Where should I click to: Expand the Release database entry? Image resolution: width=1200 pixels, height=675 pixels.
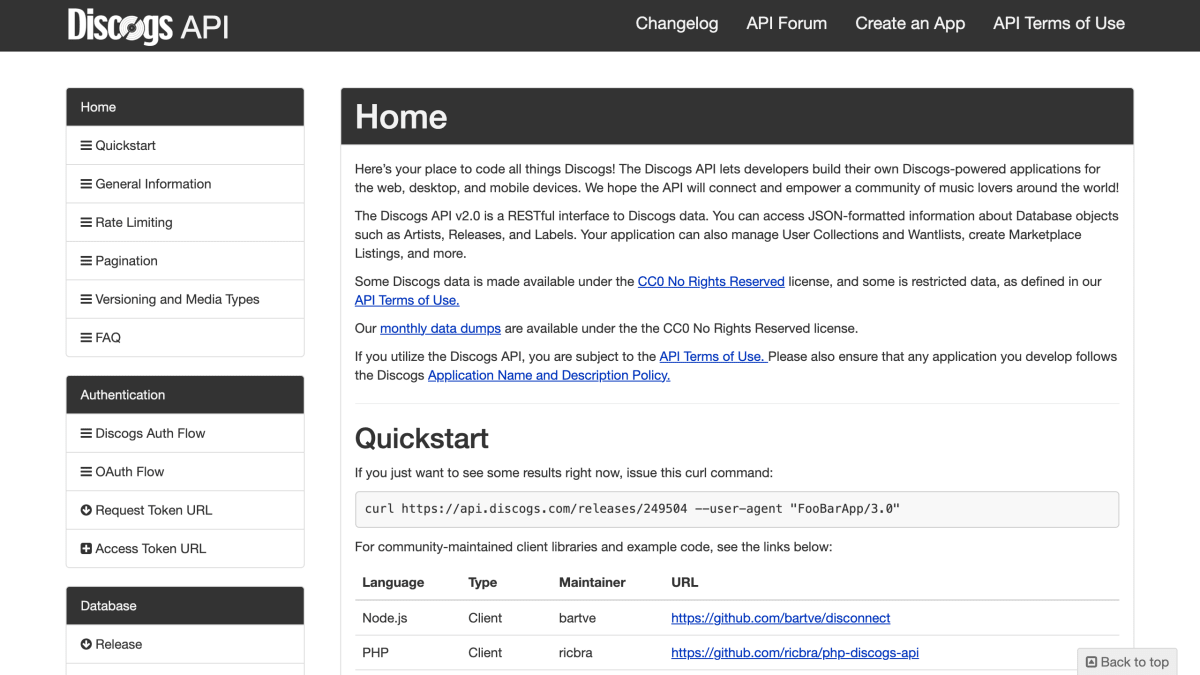[x=185, y=645]
